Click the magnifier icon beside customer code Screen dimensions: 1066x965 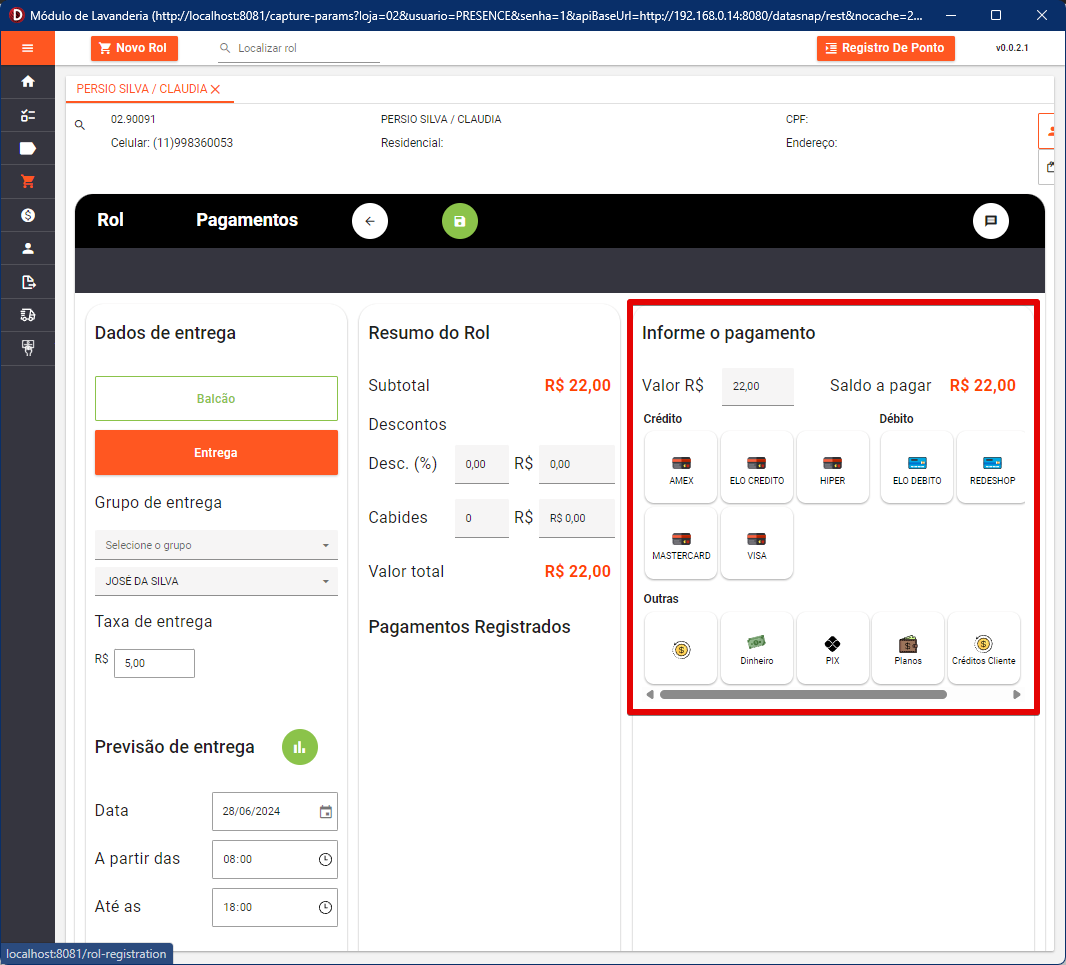pyautogui.click(x=80, y=125)
